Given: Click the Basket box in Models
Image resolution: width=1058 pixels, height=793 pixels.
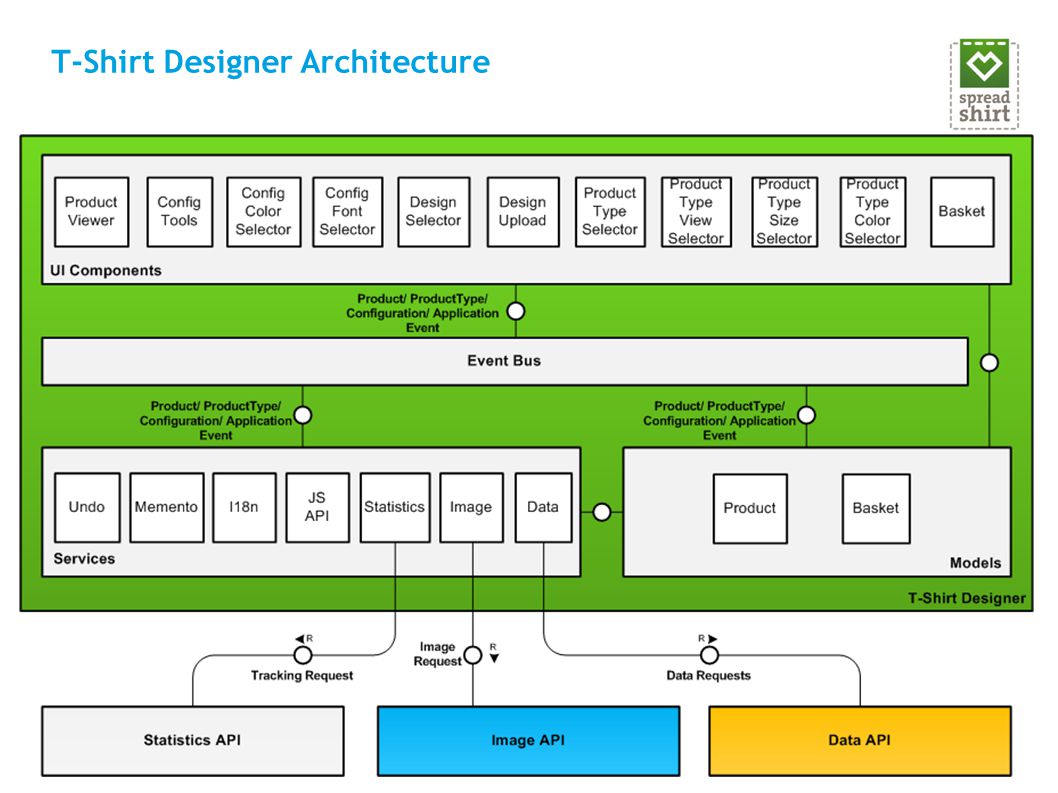Looking at the screenshot, I should [x=876, y=508].
